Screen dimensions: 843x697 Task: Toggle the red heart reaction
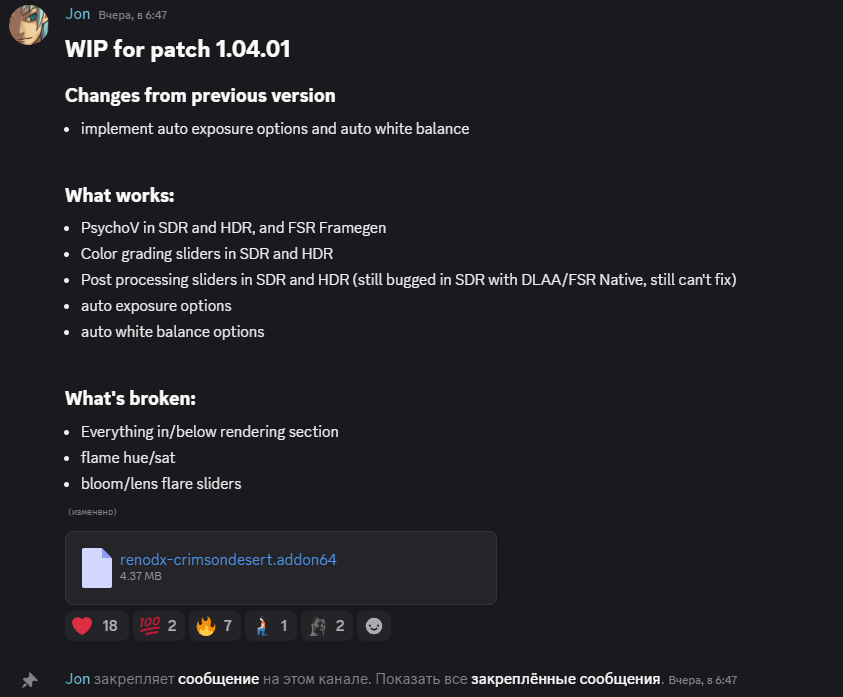tap(97, 625)
